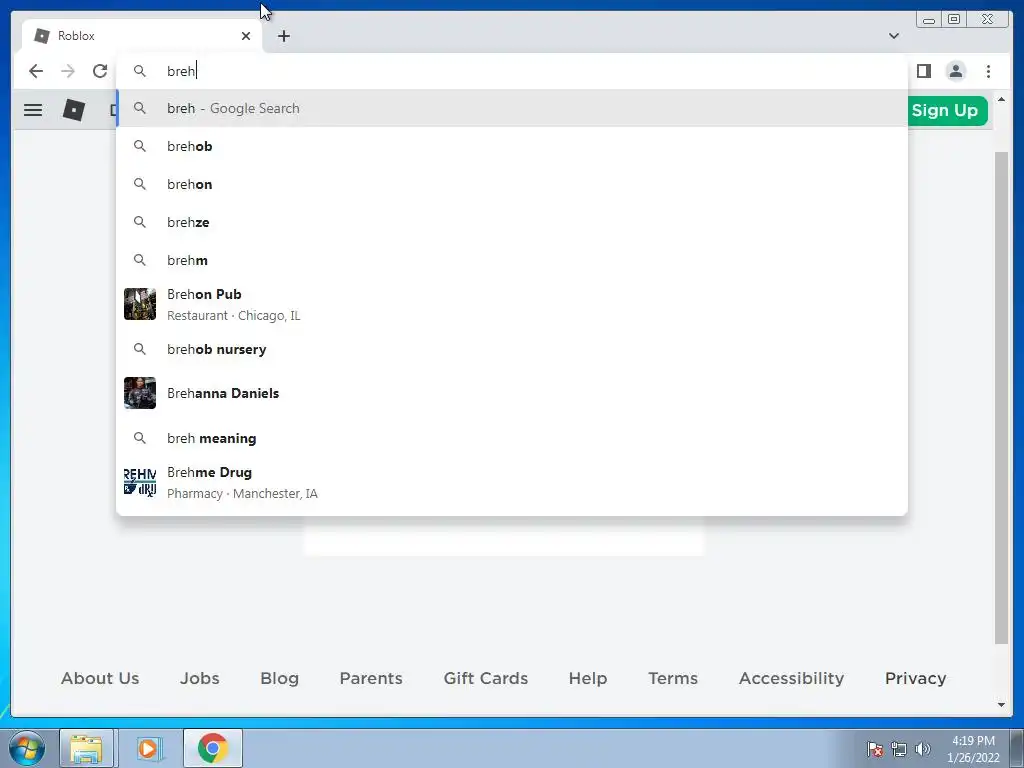
Task: Click the green Sign Up button
Action: pyautogui.click(x=948, y=110)
